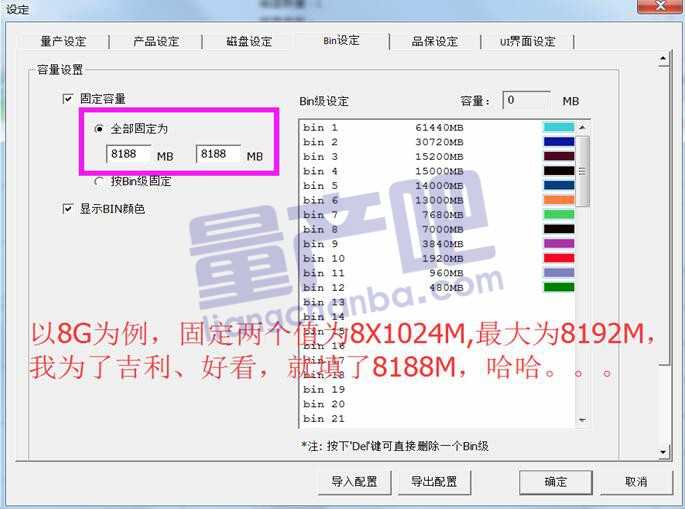This screenshot has height=509, width=685.
Task: Click the first 8188 MB input field
Action: click(x=128, y=155)
